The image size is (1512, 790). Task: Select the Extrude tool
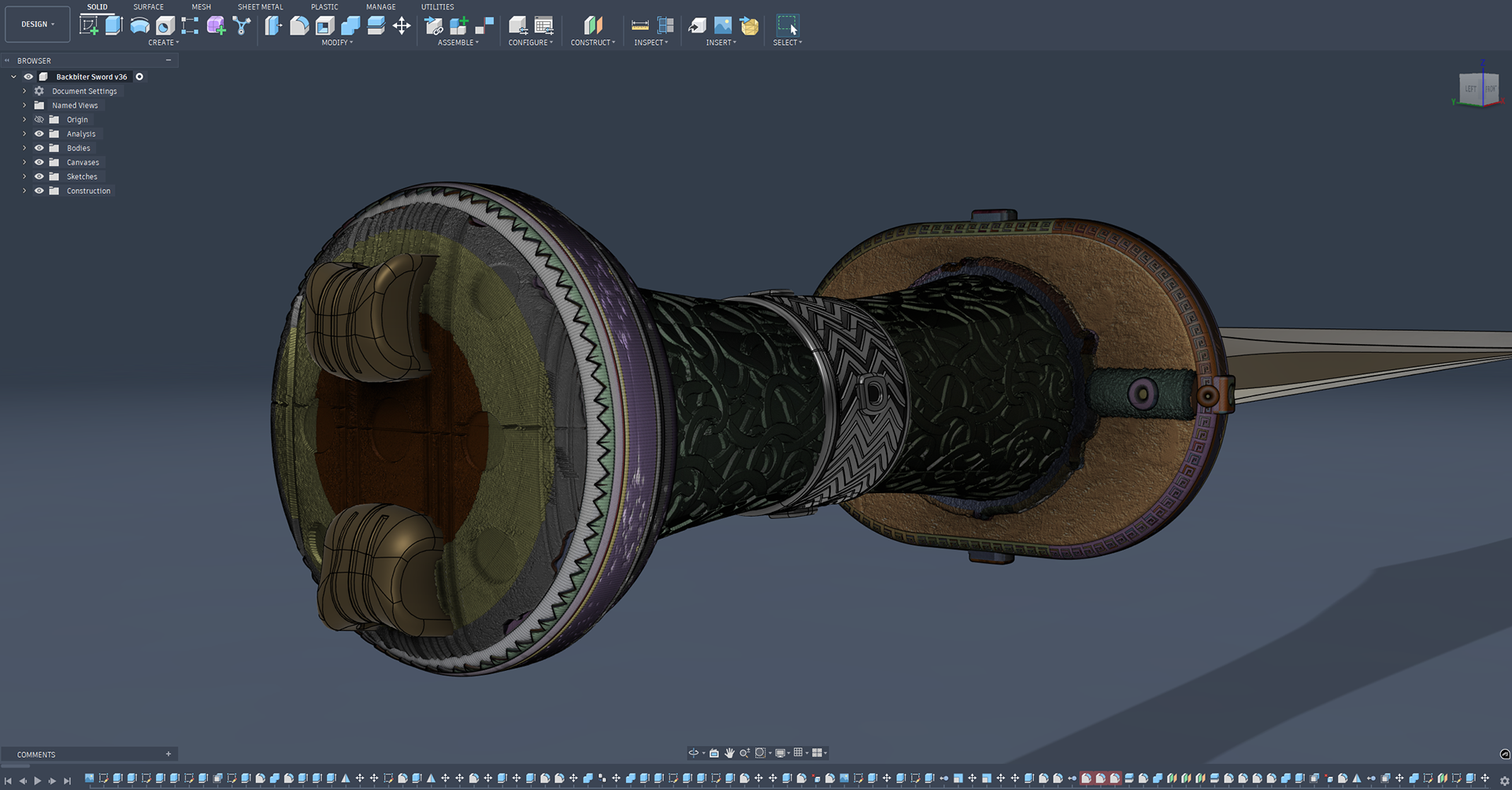114,26
